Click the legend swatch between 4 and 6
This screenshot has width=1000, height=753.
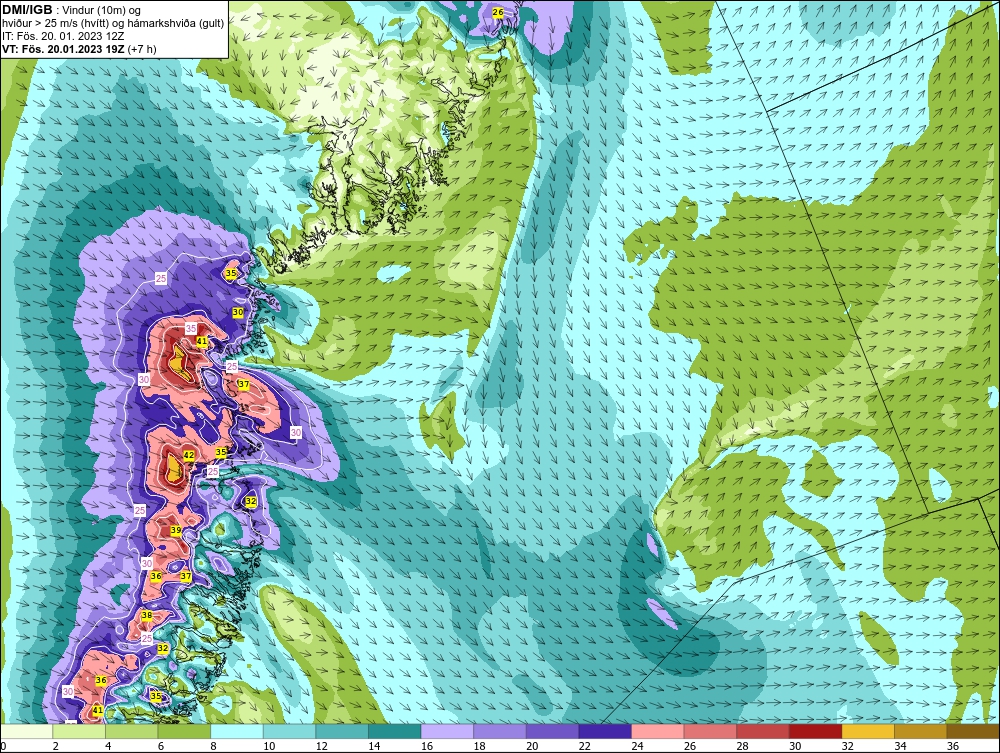coord(132,731)
